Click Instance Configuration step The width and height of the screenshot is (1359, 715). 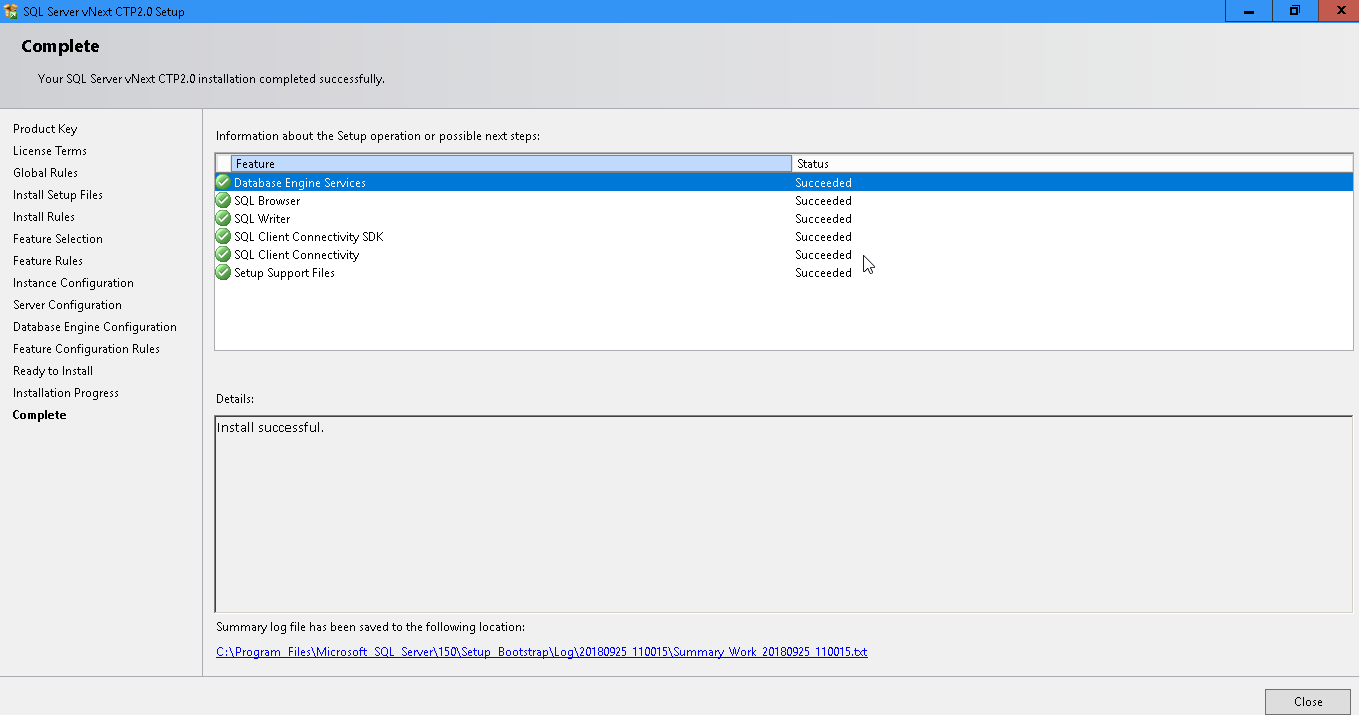73,283
